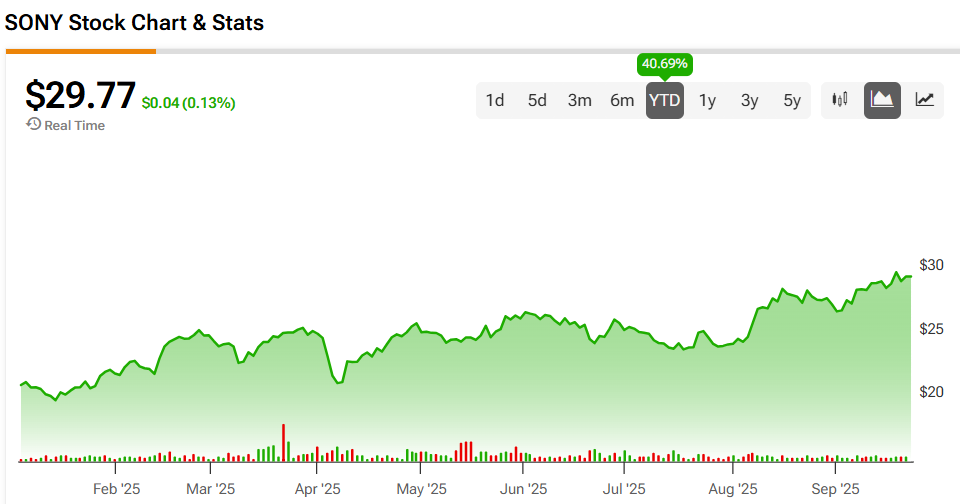960x504 pixels.
Task: Set chart range to 6m
Action: tap(622, 100)
